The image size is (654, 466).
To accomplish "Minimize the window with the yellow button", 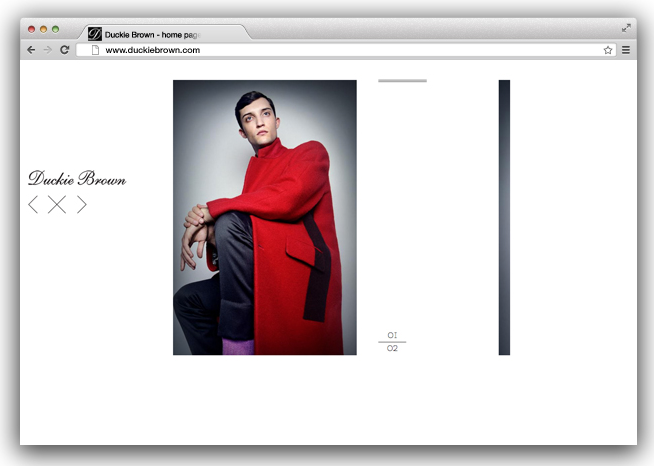I will tap(43, 29).
